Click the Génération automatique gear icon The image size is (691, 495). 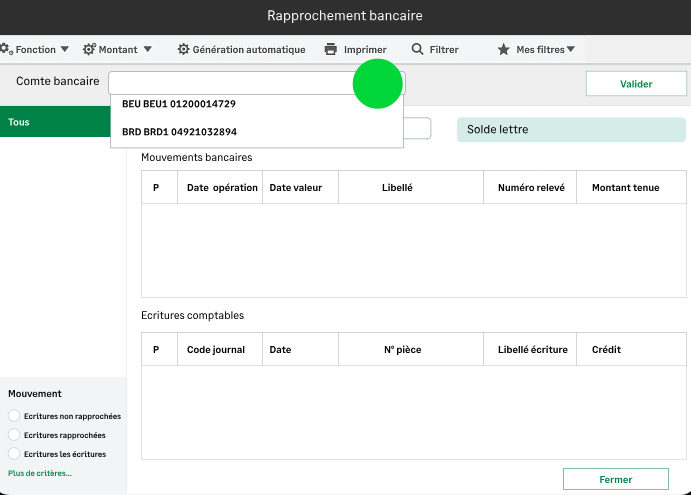coord(183,49)
